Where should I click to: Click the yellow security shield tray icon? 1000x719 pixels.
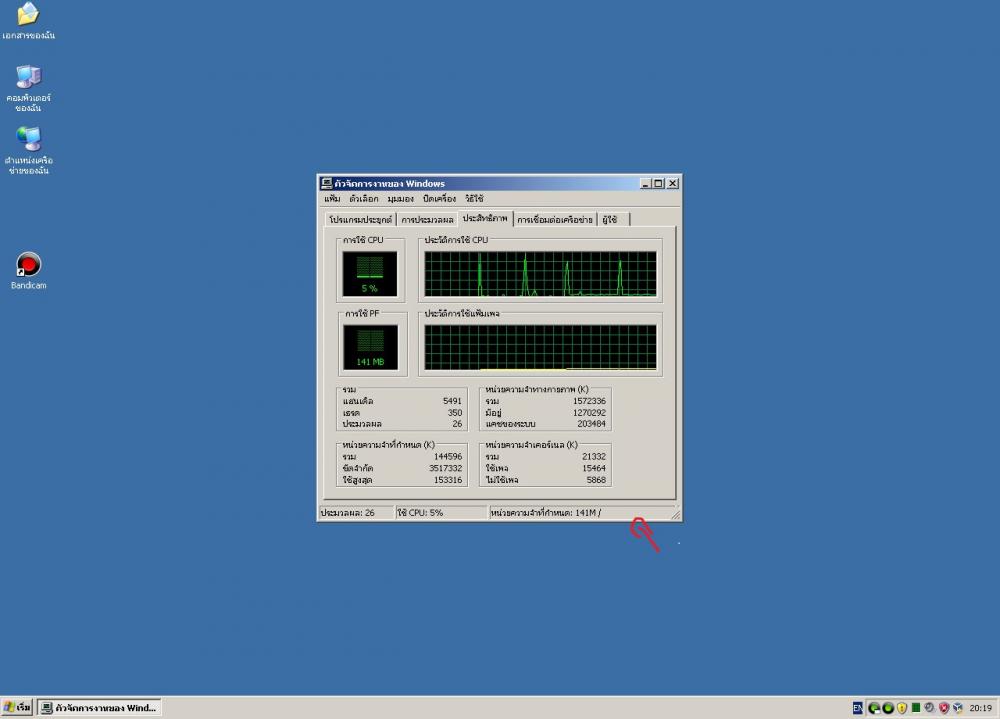[x=901, y=708]
